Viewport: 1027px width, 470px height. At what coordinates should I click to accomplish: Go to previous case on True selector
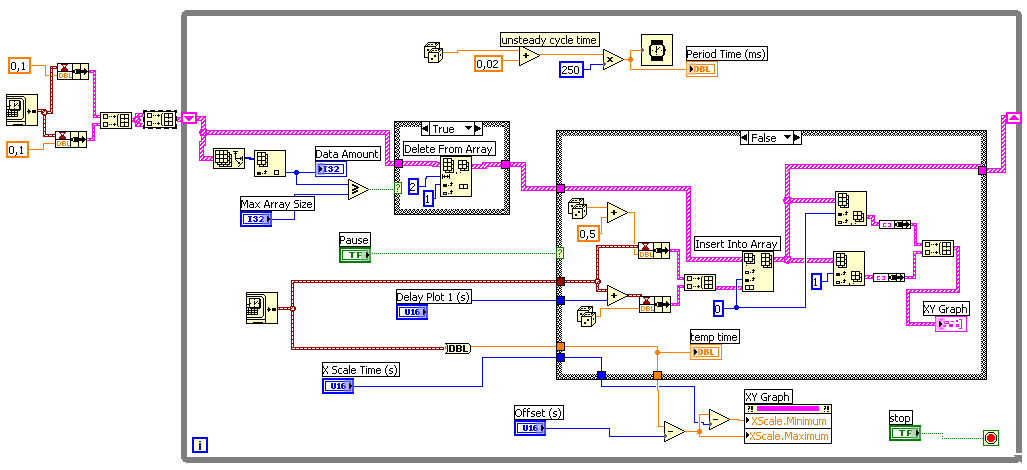tap(425, 129)
